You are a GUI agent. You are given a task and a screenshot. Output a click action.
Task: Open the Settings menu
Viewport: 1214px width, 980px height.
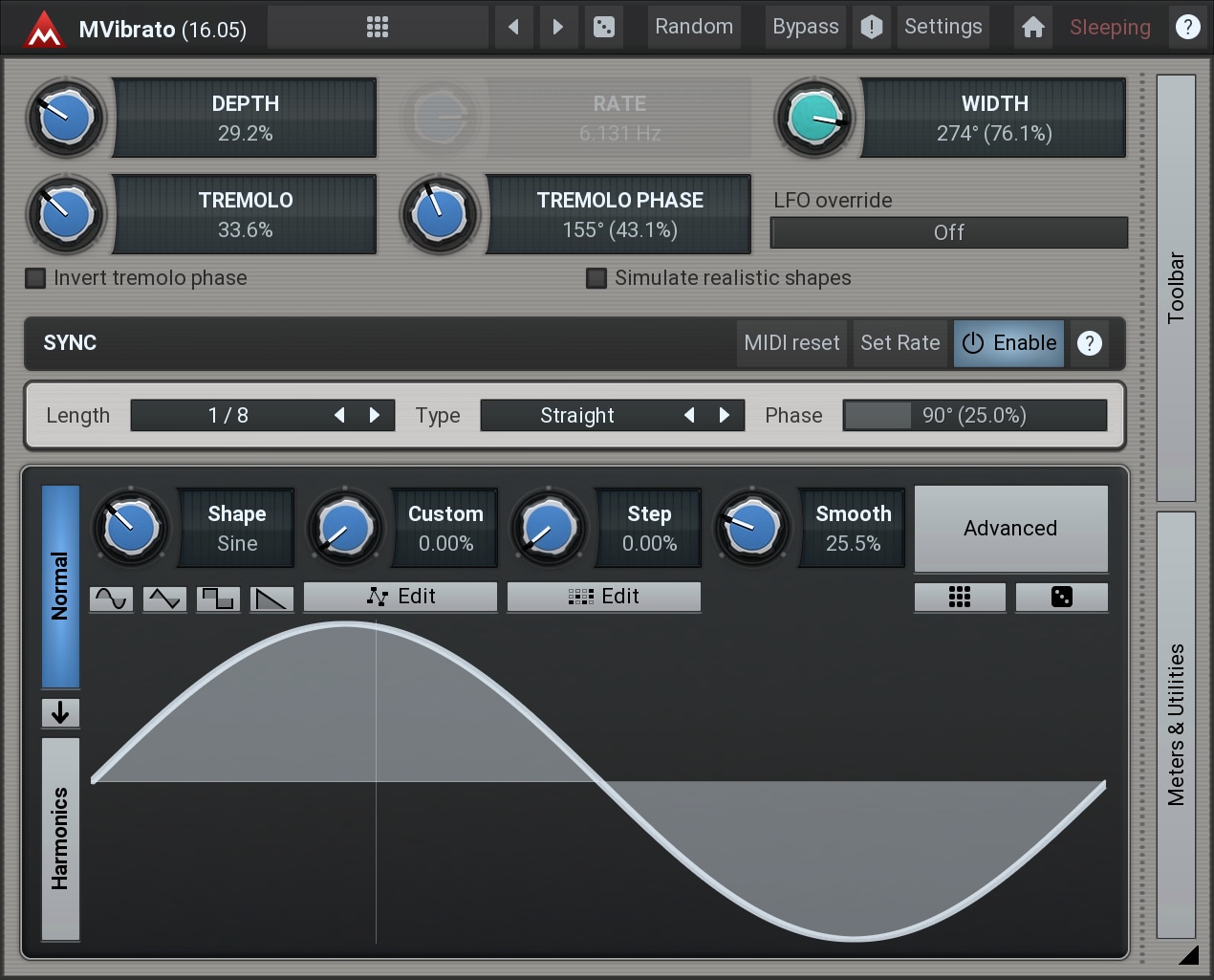coord(943,27)
